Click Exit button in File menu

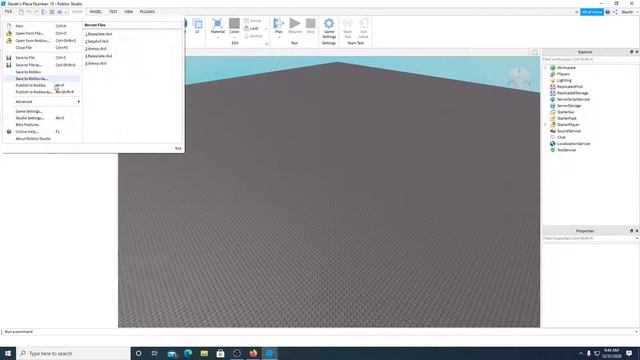[x=178, y=148]
